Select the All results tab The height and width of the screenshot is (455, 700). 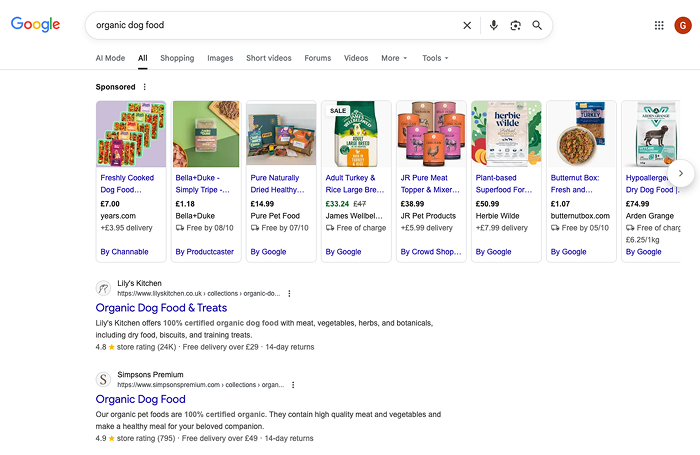tap(142, 58)
